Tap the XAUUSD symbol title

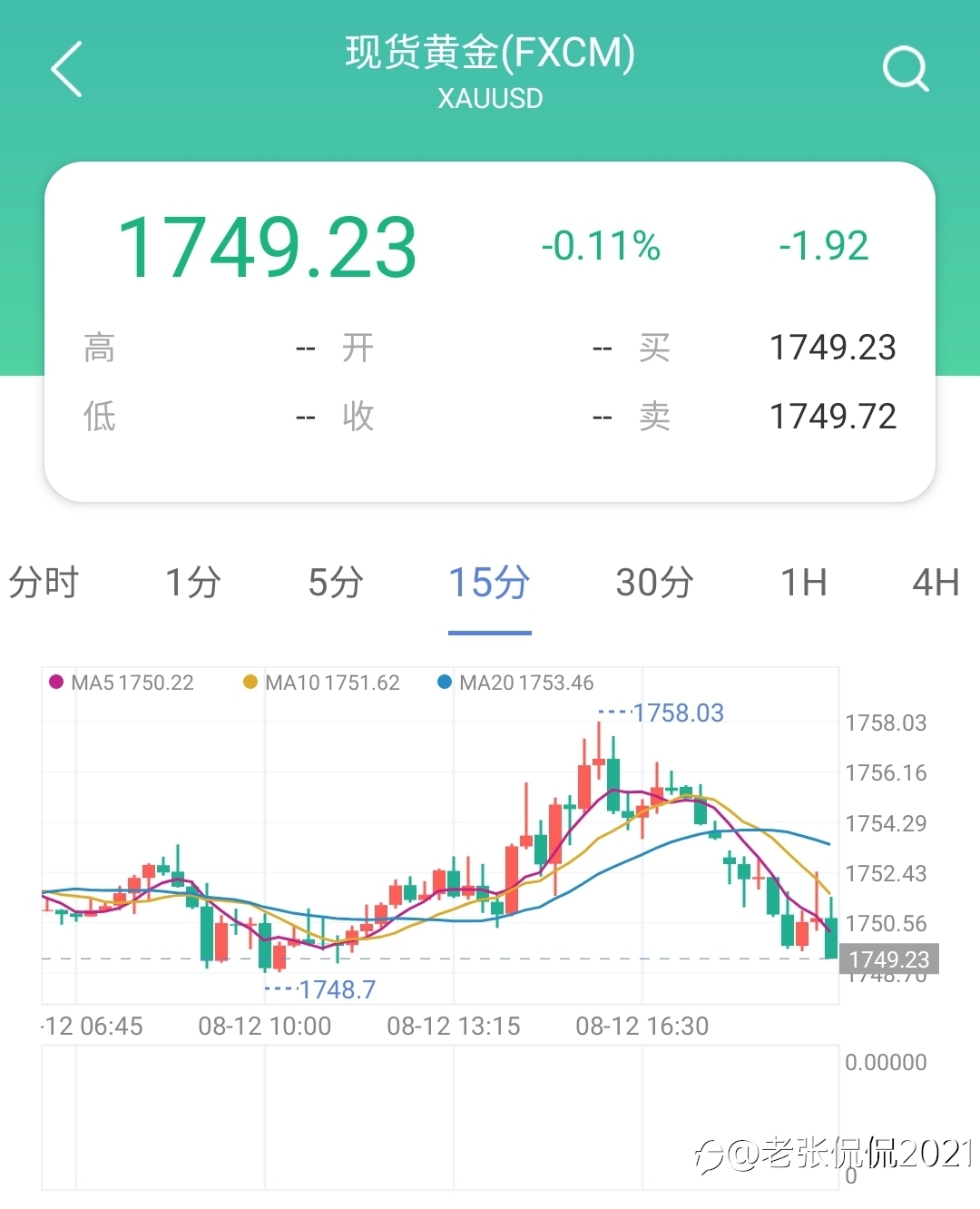490,98
